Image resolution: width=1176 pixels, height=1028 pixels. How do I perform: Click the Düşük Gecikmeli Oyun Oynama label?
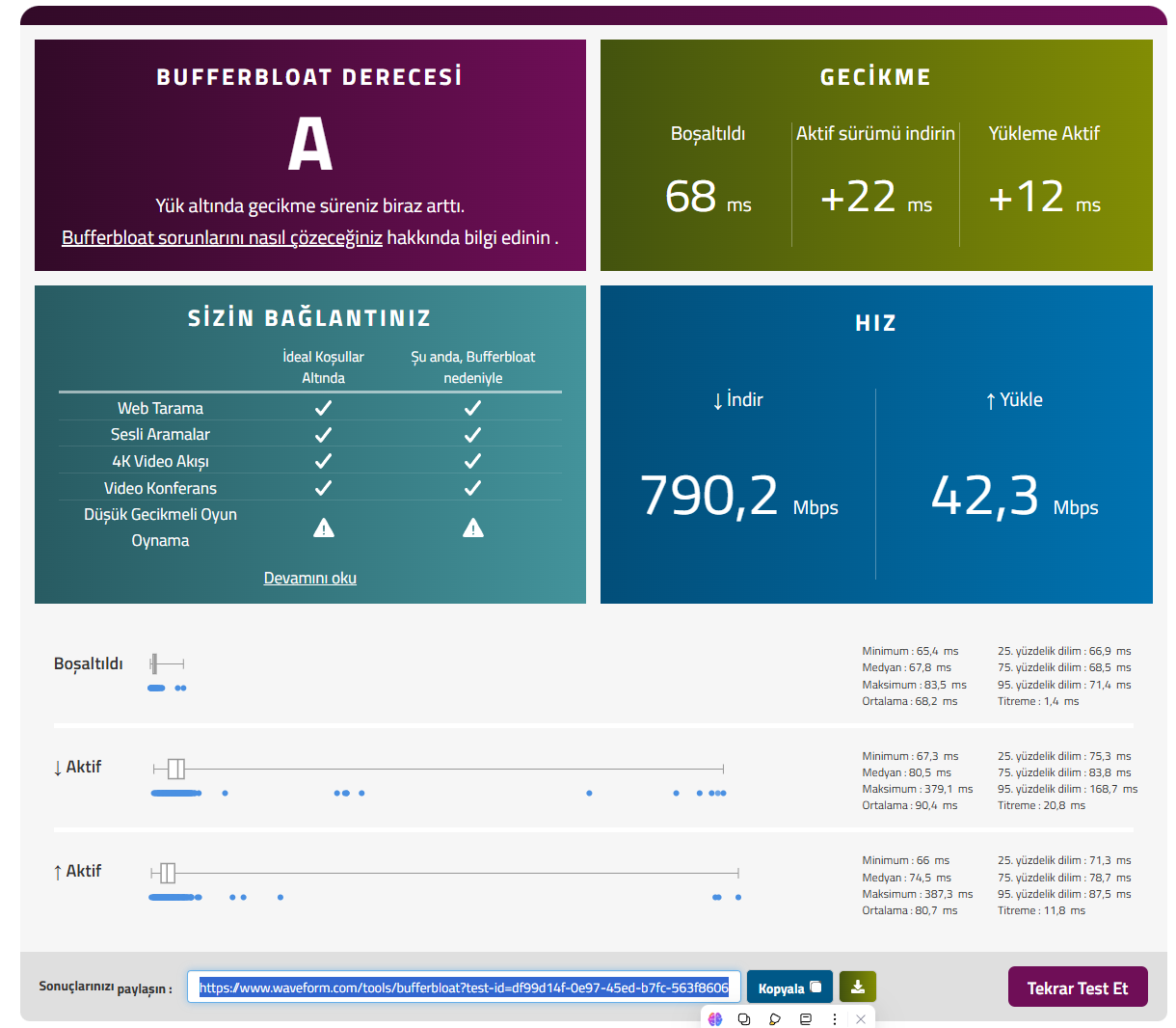click(x=160, y=528)
